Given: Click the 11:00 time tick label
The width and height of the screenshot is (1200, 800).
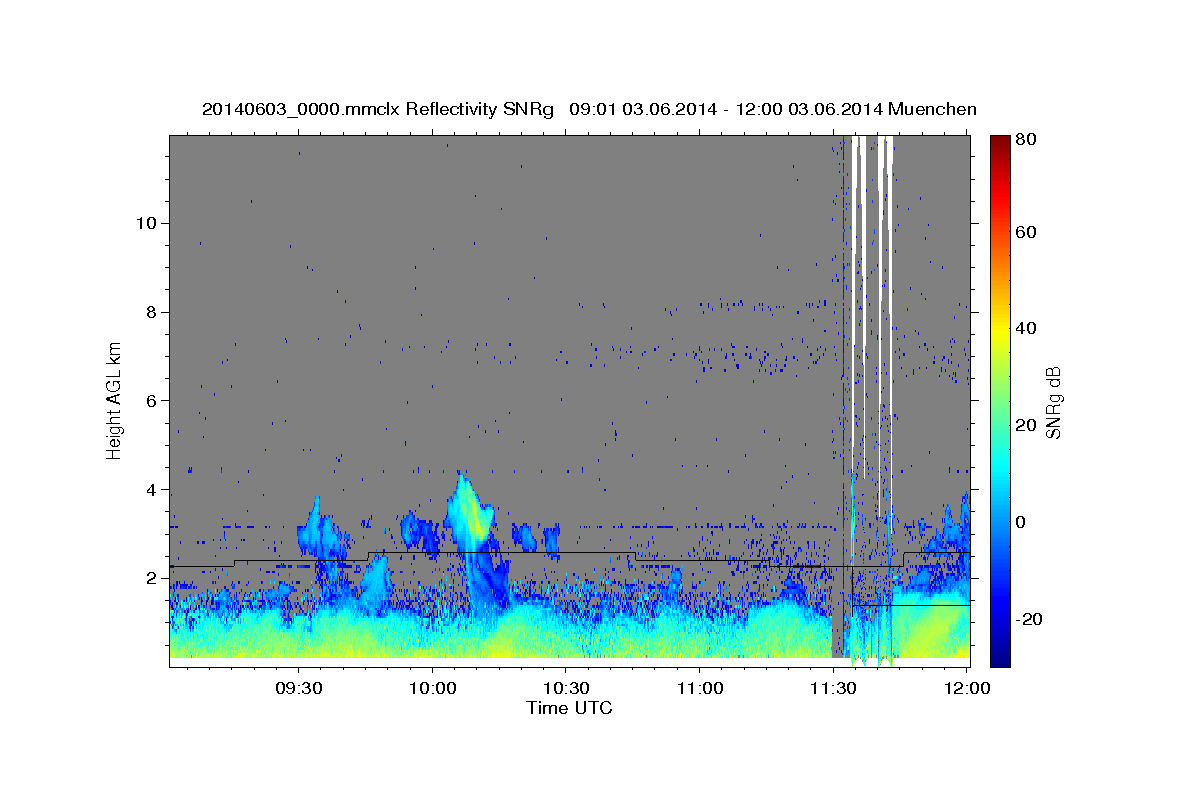Looking at the screenshot, I should [700, 688].
